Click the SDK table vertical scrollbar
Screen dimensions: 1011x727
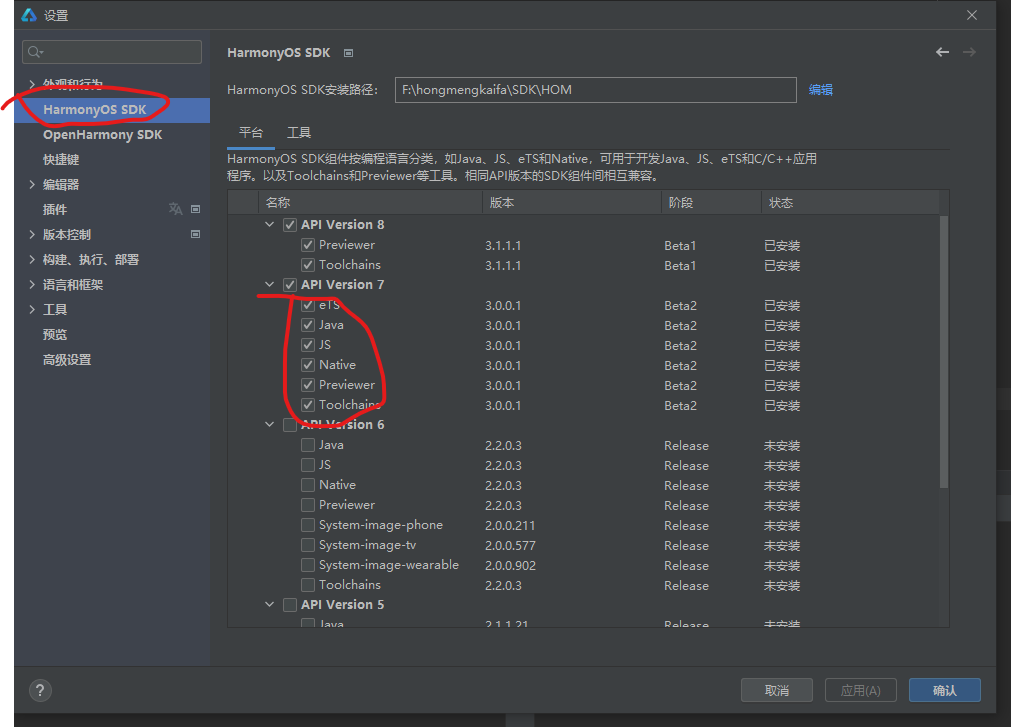point(944,352)
